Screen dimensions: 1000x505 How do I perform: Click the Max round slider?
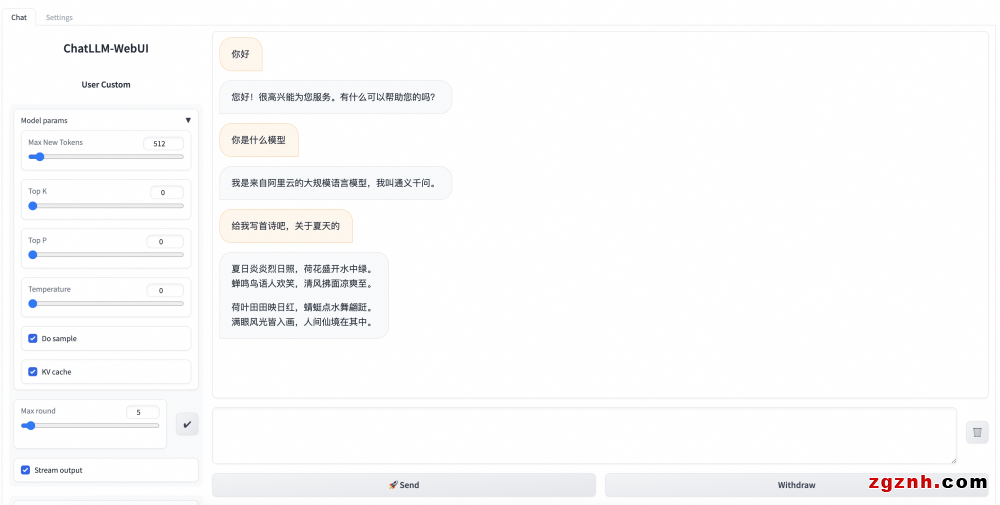pyautogui.click(x=90, y=426)
